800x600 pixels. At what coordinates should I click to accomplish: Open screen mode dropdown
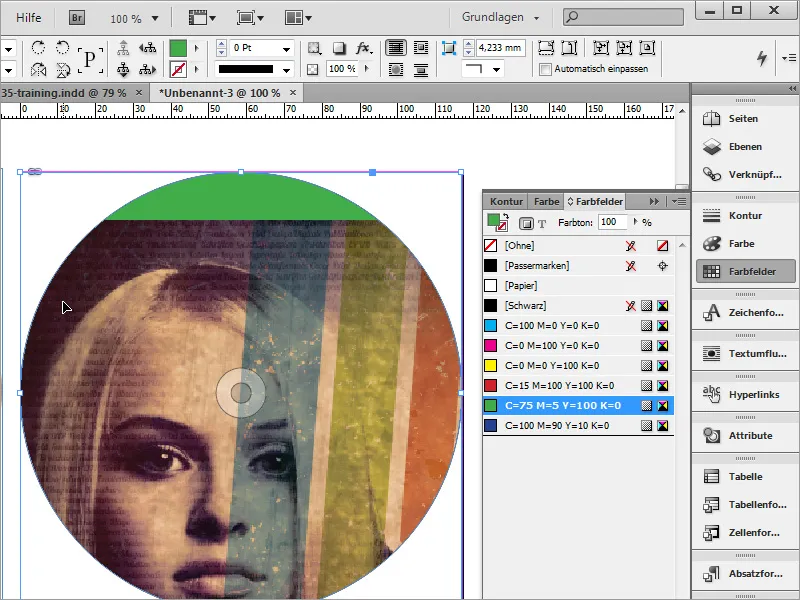[x=250, y=18]
